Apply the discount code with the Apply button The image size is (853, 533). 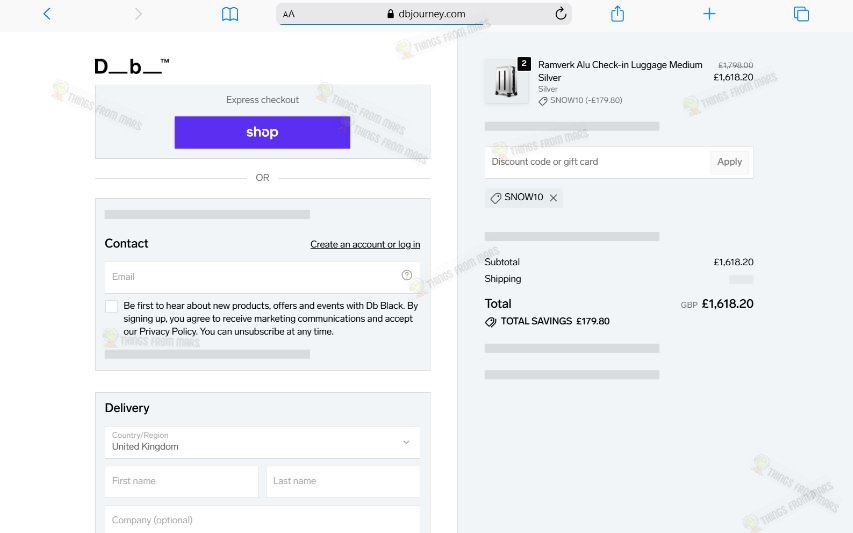click(x=730, y=162)
